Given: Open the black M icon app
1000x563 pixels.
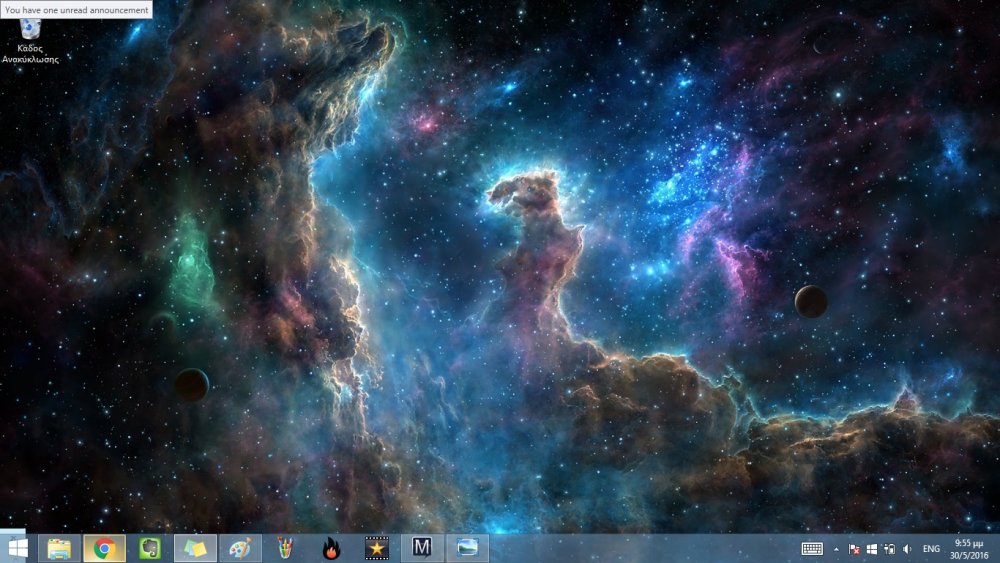Looking at the screenshot, I should pos(422,548).
